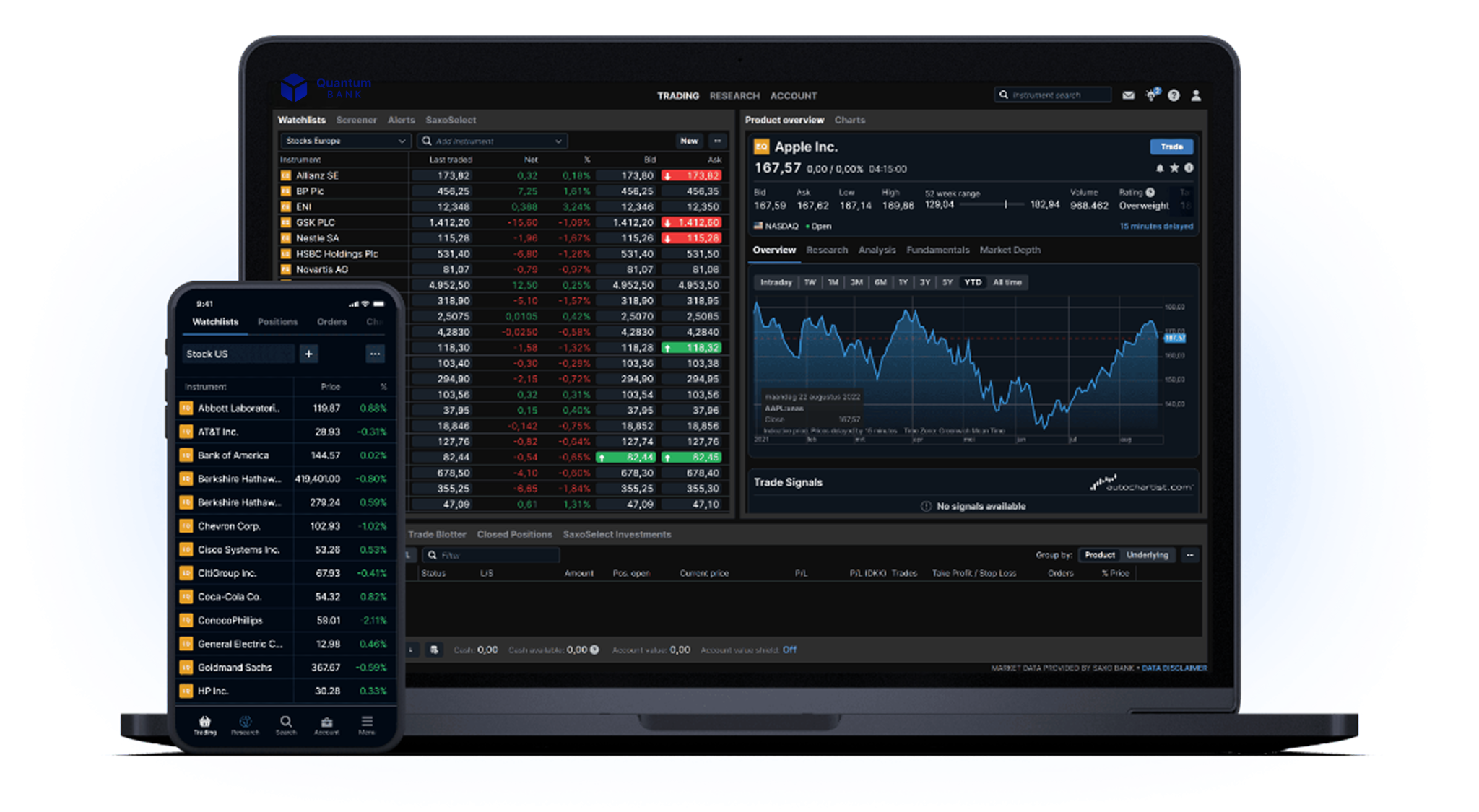Image resolution: width=1479 pixels, height=812 pixels.
Task: Open Trade Blotter tab
Action: [x=437, y=534]
